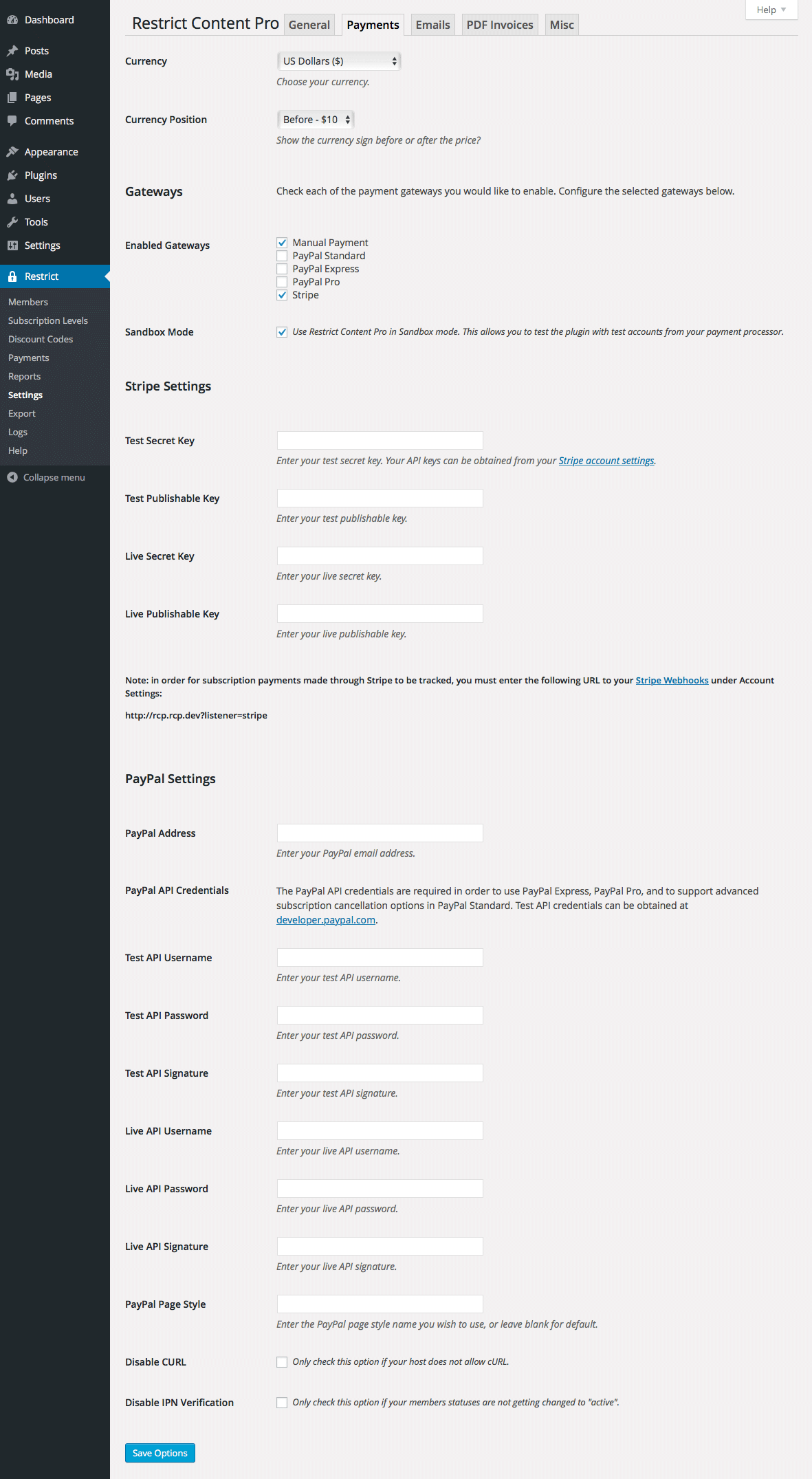Click the Restrict padlock icon

[12, 276]
